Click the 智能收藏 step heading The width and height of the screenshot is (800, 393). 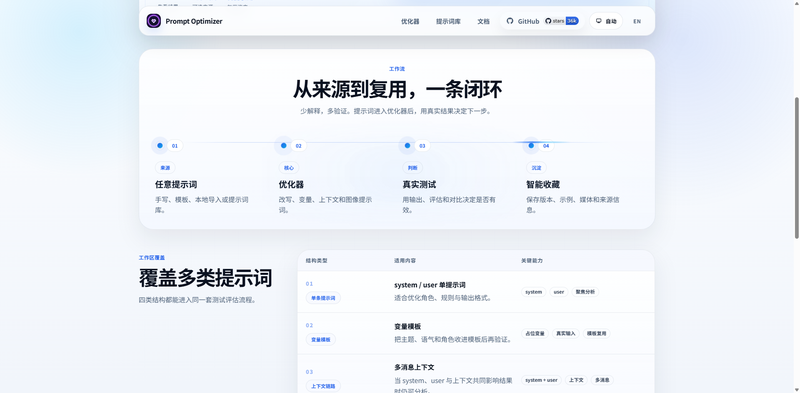[543, 184]
